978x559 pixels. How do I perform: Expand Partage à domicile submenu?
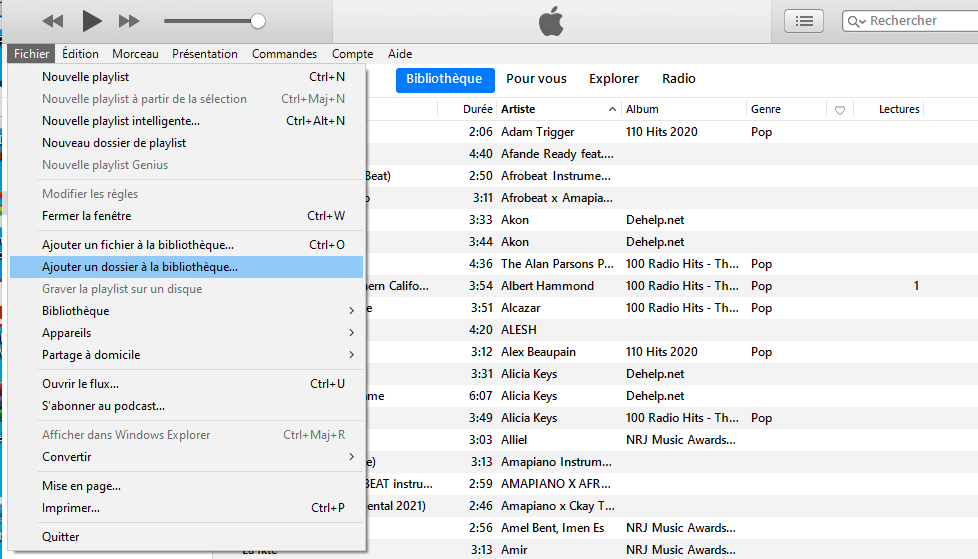coord(186,355)
